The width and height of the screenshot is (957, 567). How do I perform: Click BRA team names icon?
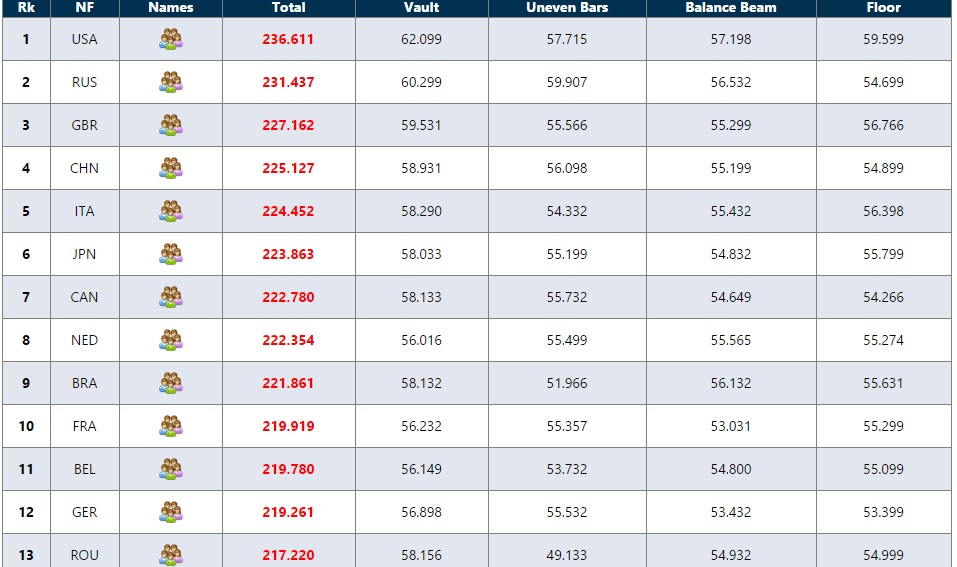pos(171,383)
